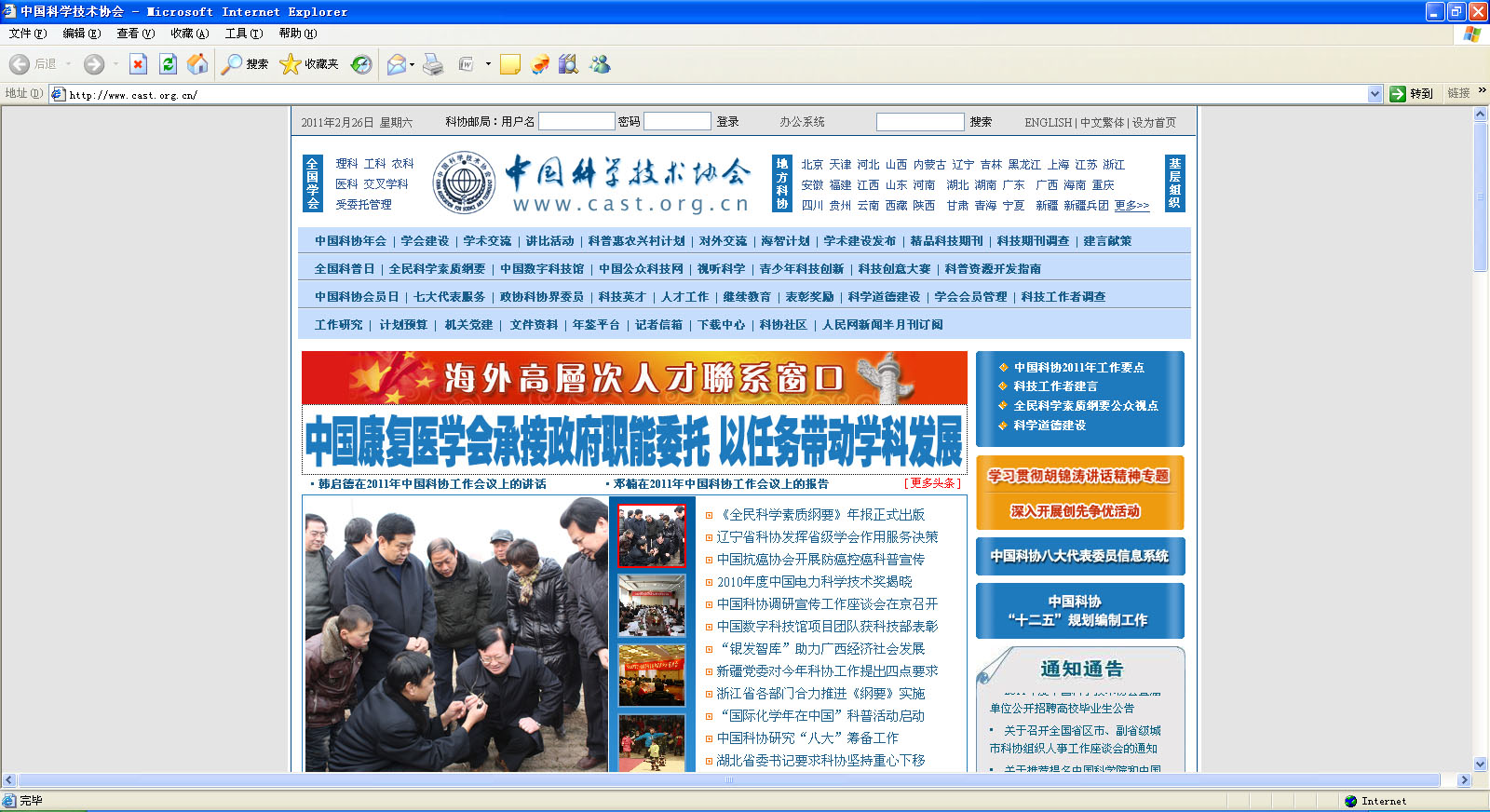This screenshot has height=812, width=1490.
Task: Click the vertical scrollbar down arrow
Action: pos(1481,764)
